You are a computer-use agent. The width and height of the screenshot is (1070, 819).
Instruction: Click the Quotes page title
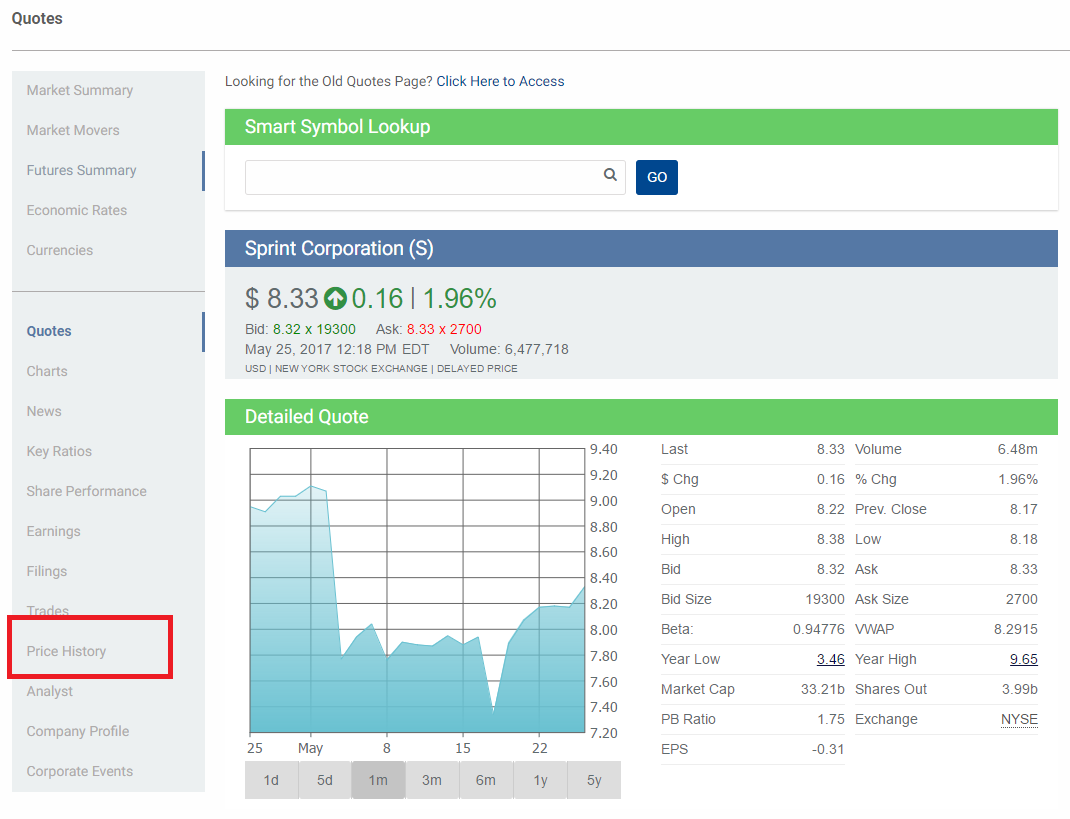click(37, 18)
